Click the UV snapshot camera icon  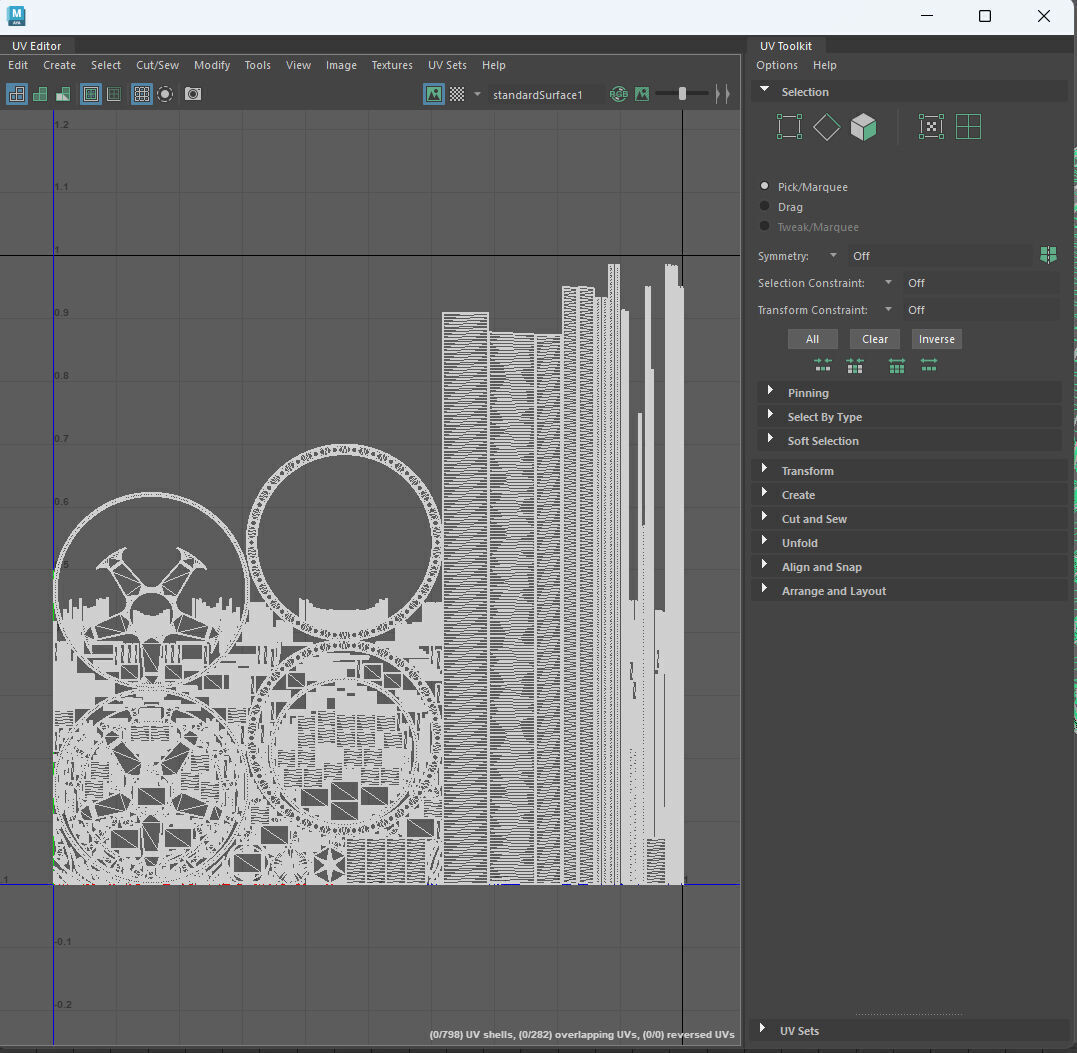(193, 94)
